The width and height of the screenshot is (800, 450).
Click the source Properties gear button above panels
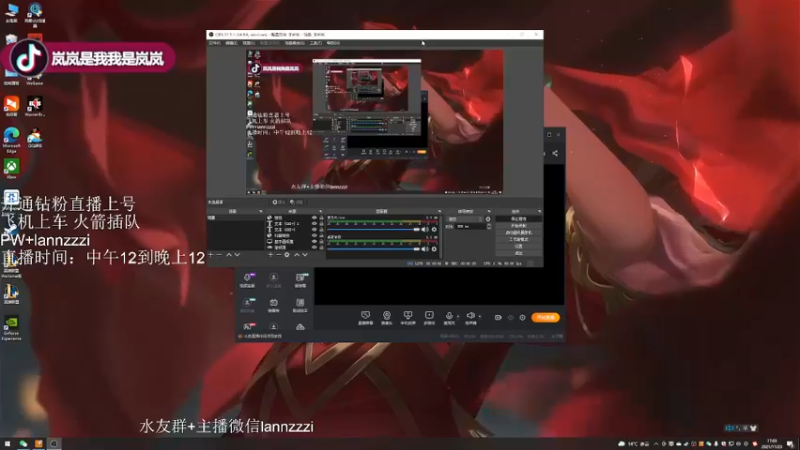click(279, 202)
